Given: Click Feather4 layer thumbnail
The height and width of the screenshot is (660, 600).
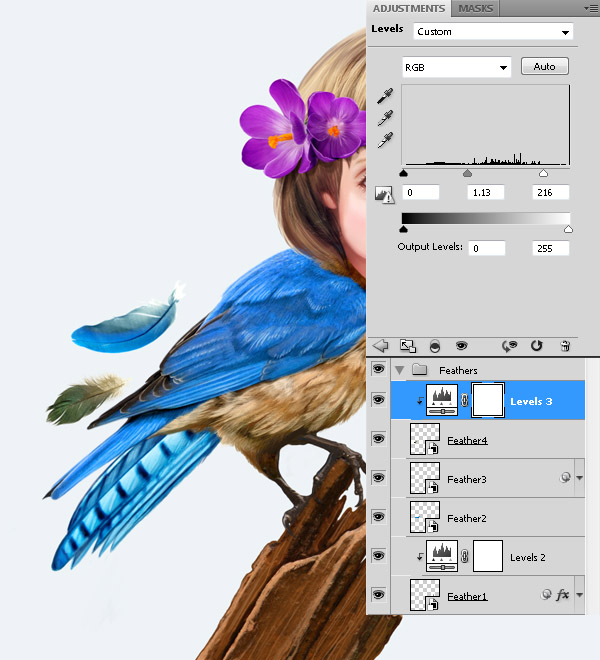Looking at the screenshot, I should tap(425, 439).
